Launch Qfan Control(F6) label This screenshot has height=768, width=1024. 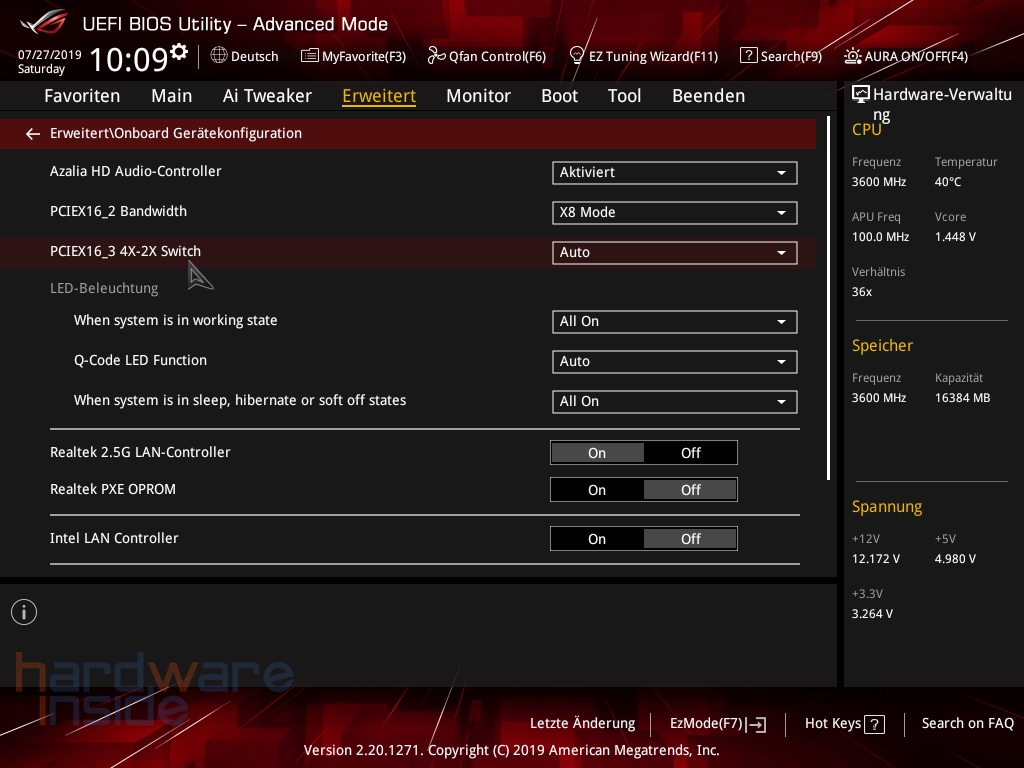pyautogui.click(x=498, y=57)
